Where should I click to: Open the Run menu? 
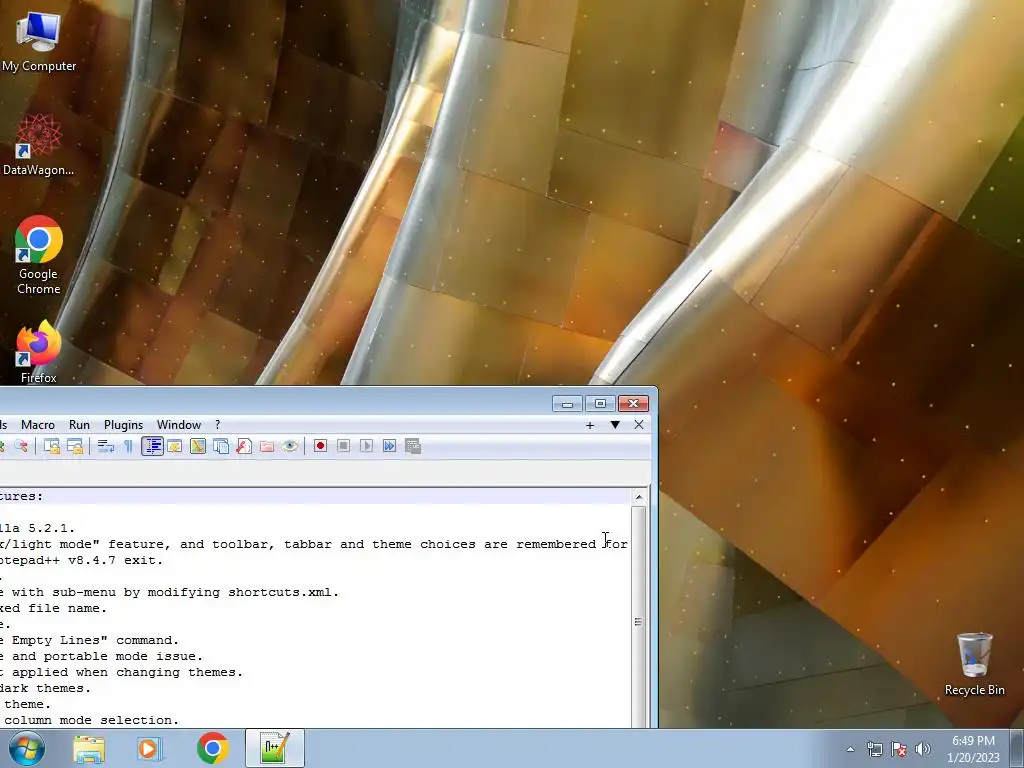(x=79, y=424)
